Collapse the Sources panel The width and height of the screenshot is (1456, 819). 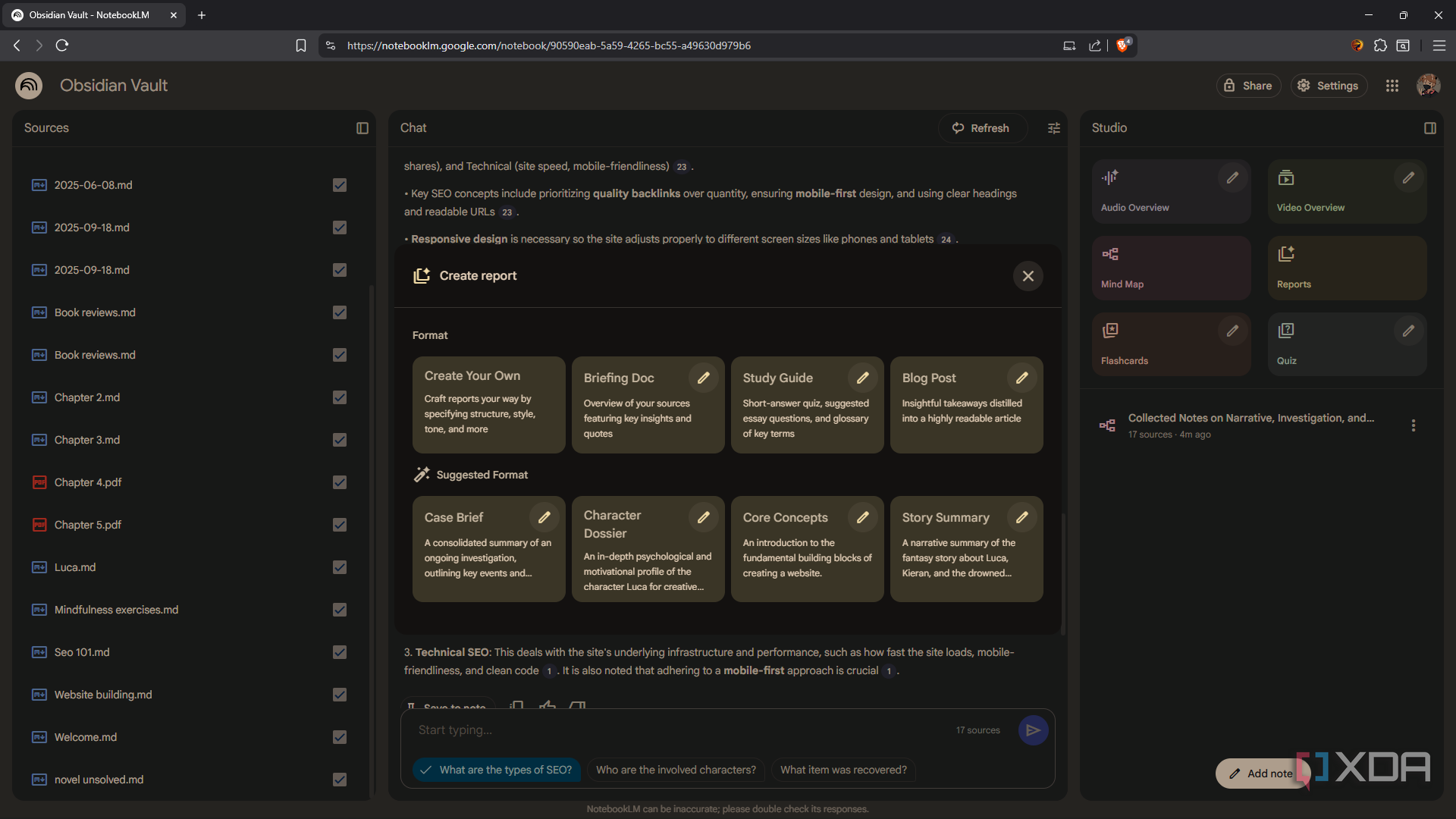coord(362,128)
